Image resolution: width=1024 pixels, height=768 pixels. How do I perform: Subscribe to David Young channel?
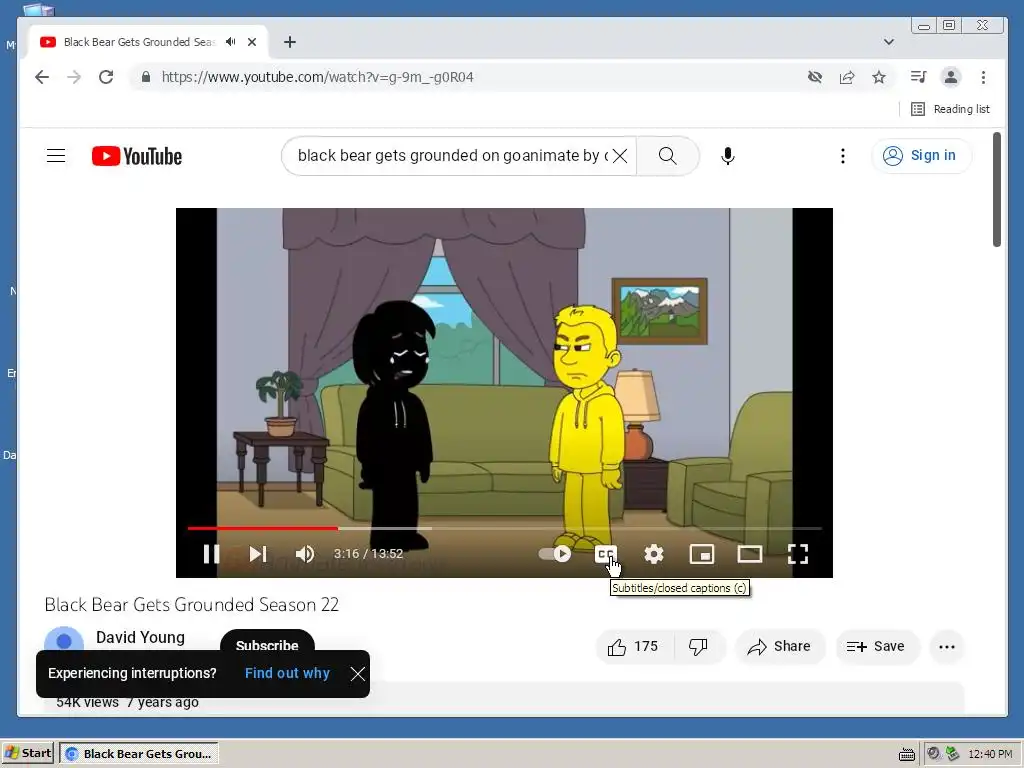[x=267, y=645]
